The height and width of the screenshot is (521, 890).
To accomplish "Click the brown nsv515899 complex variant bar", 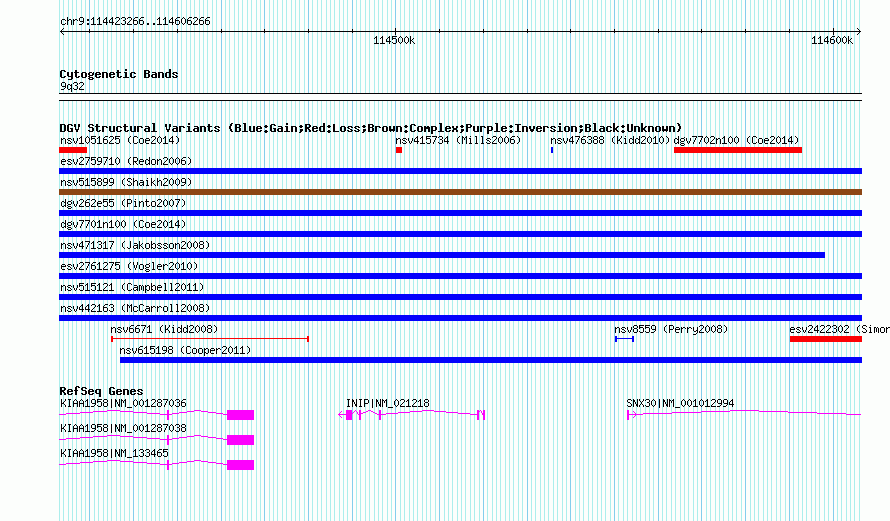I will (460, 192).
